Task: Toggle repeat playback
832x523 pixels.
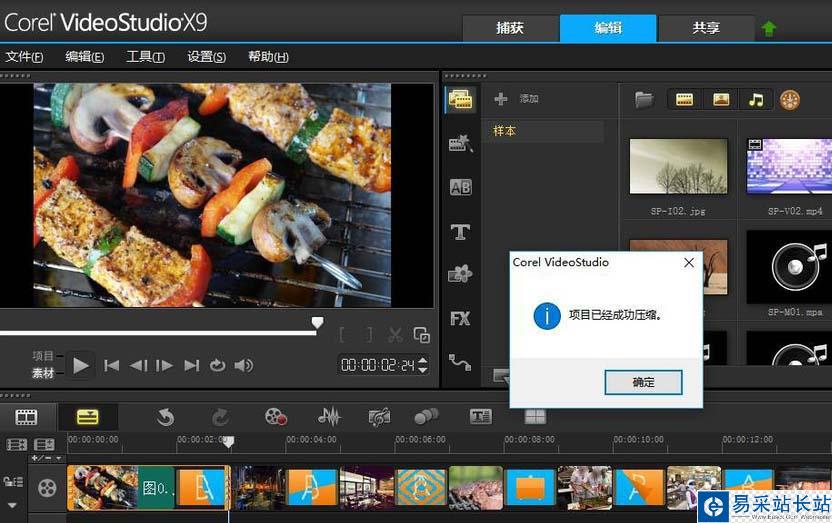Action: (x=218, y=365)
